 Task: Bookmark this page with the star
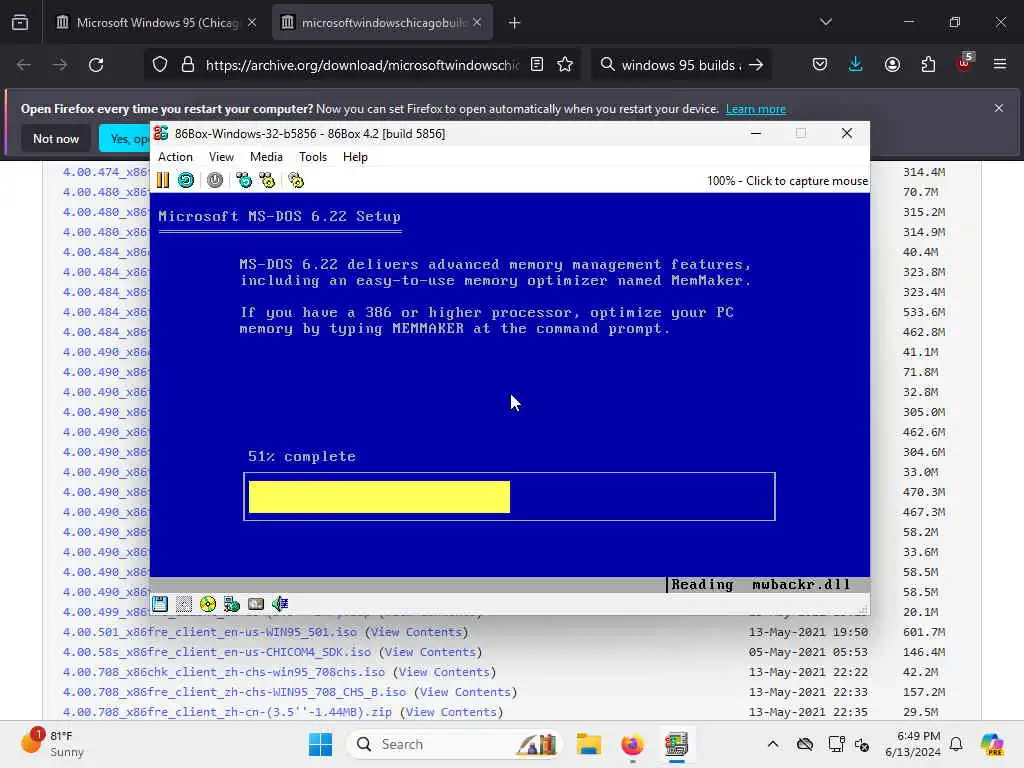tap(566, 65)
